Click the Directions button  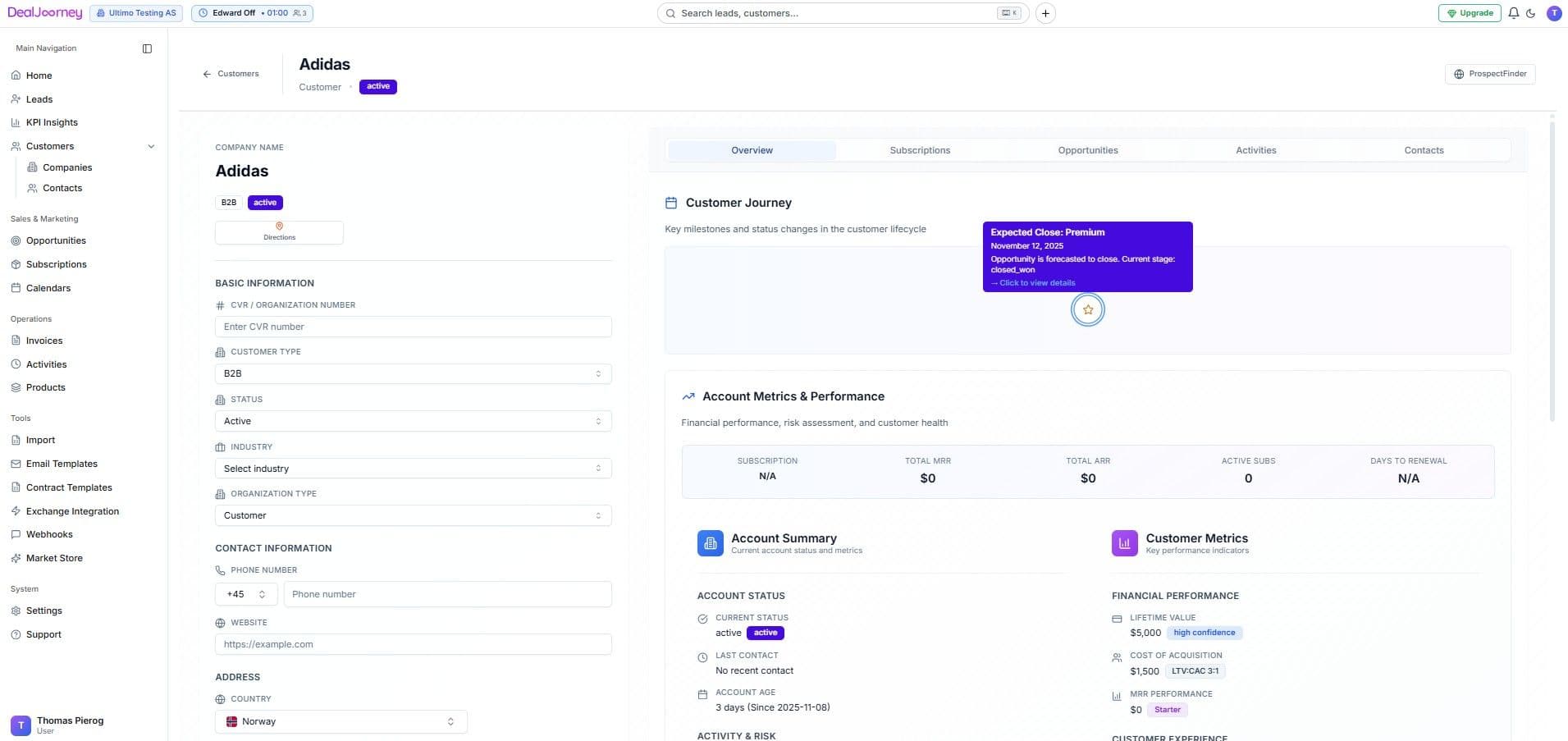[x=279, y=232]
